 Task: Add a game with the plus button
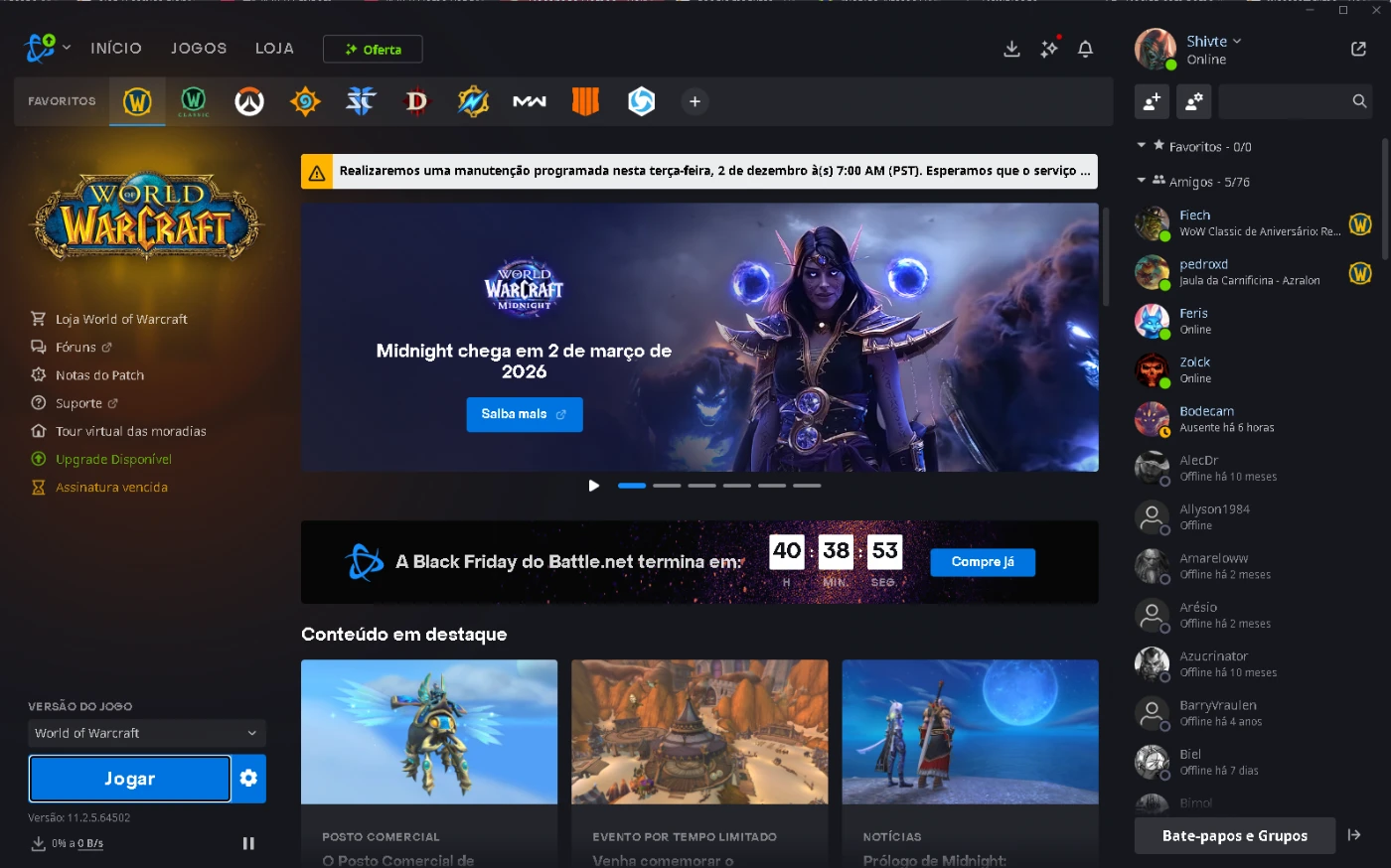tap(695, 101)
